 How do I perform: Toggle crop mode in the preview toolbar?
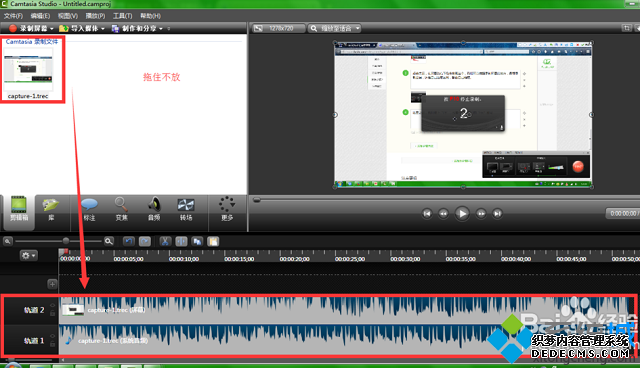[x=626, y=28]
